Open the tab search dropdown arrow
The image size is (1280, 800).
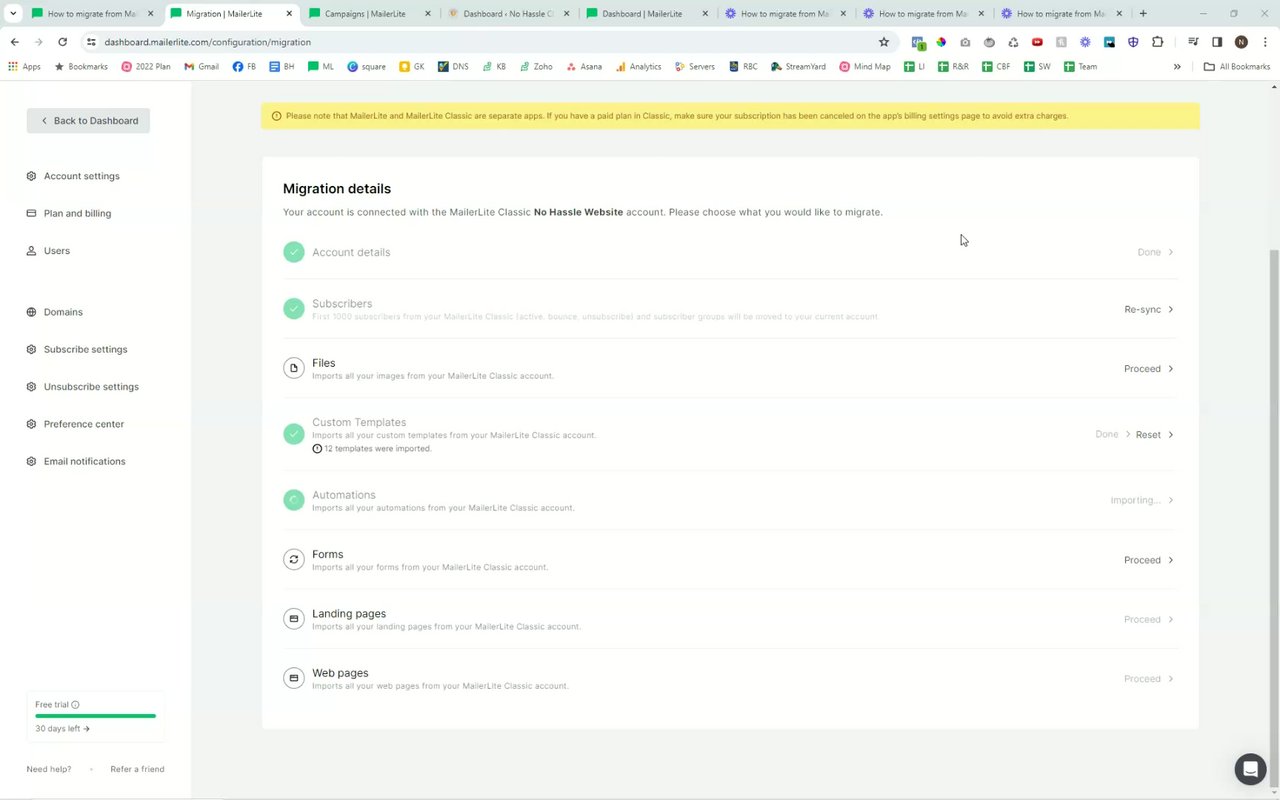(x=13, y=14)
